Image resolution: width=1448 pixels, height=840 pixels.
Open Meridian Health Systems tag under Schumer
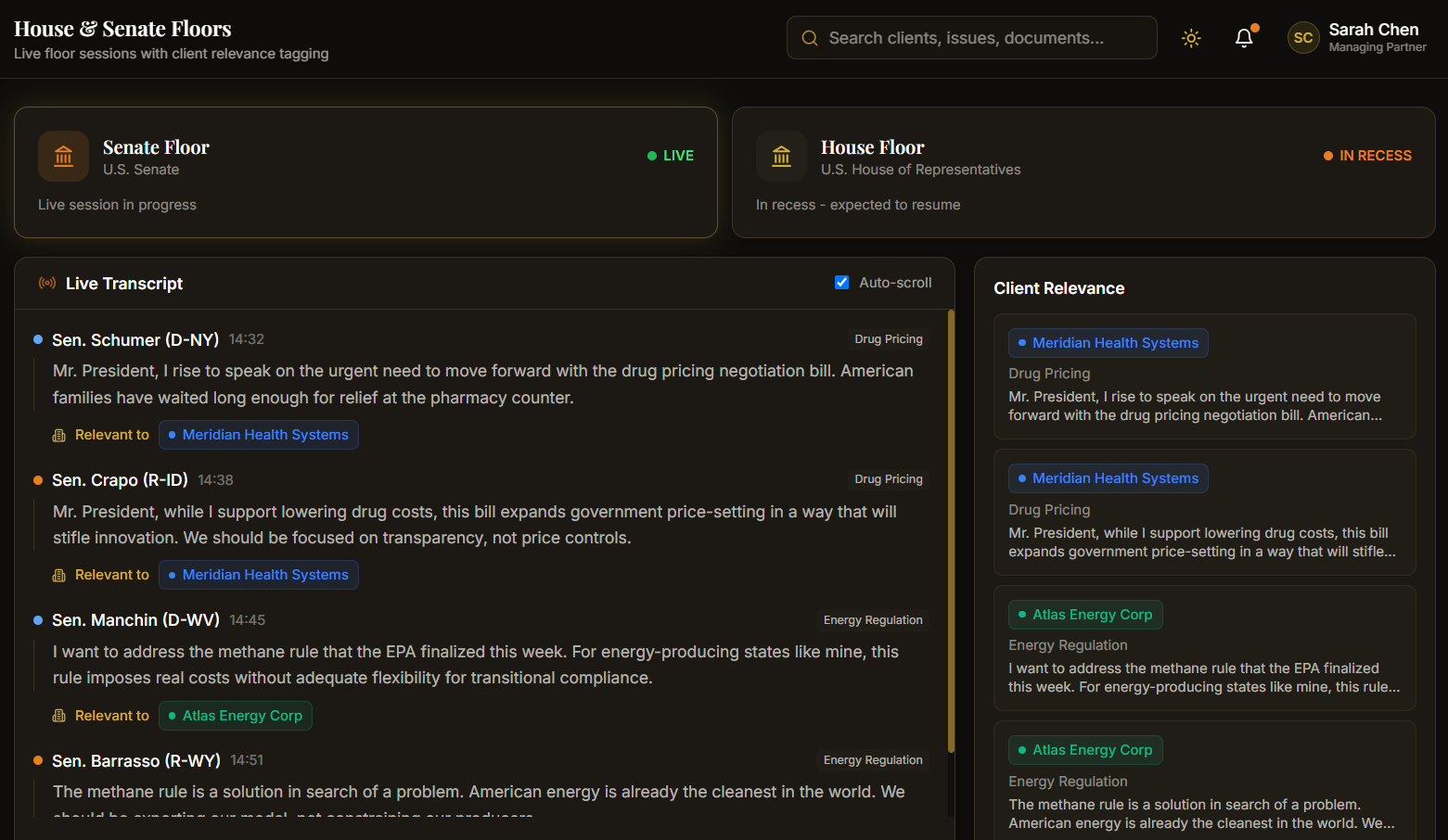click(259, 435)
